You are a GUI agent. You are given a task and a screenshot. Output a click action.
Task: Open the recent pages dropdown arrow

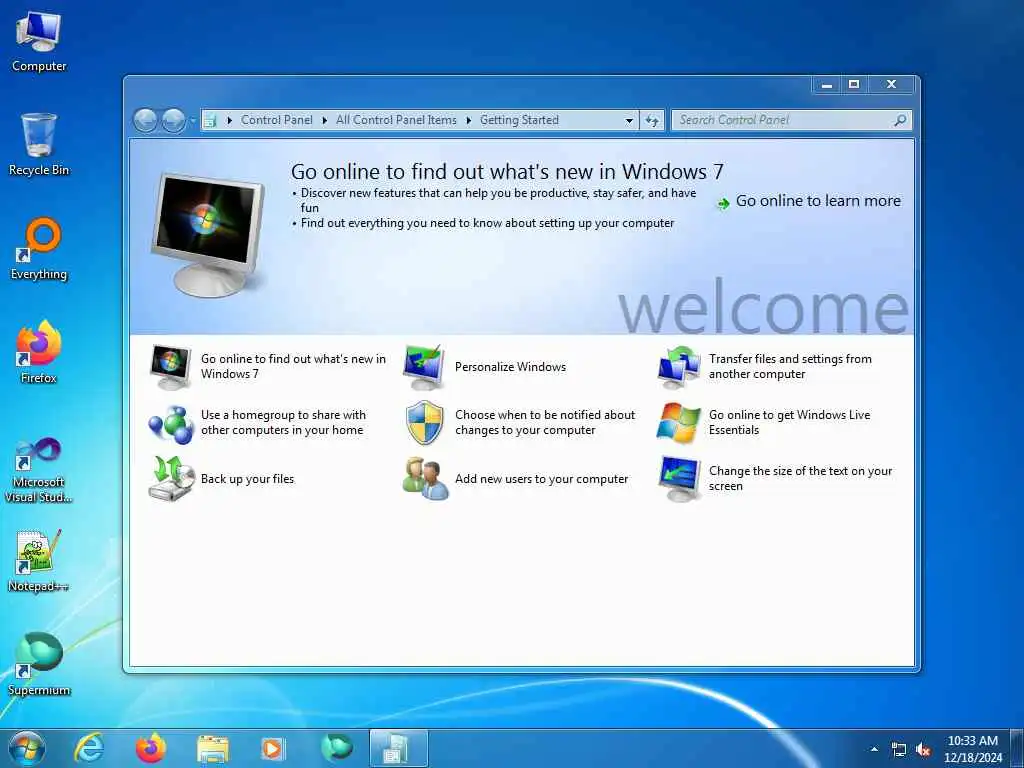192,121
